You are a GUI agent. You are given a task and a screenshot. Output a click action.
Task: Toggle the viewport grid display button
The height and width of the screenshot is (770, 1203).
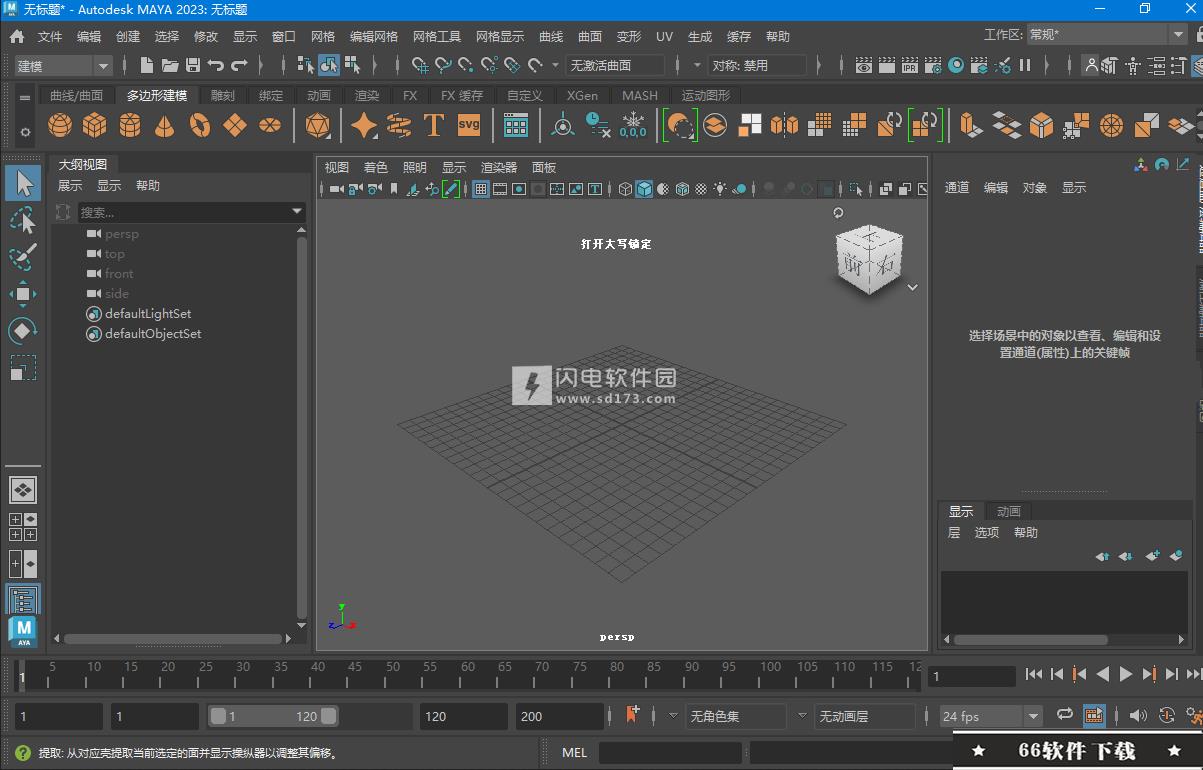coord(481,189)
